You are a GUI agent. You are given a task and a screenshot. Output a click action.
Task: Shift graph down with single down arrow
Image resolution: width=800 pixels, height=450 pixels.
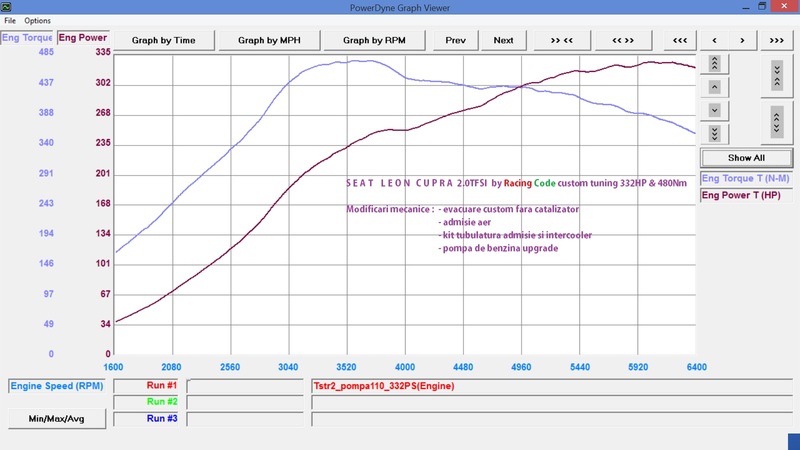click(714, 110)
